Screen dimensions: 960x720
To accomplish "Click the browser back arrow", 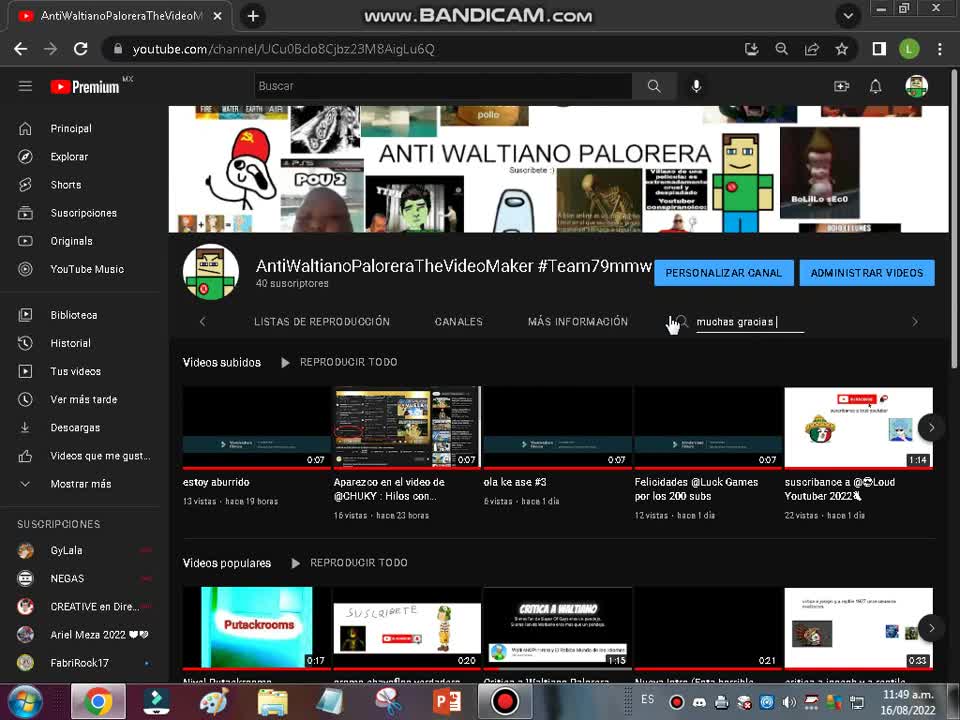I will 20,49.
